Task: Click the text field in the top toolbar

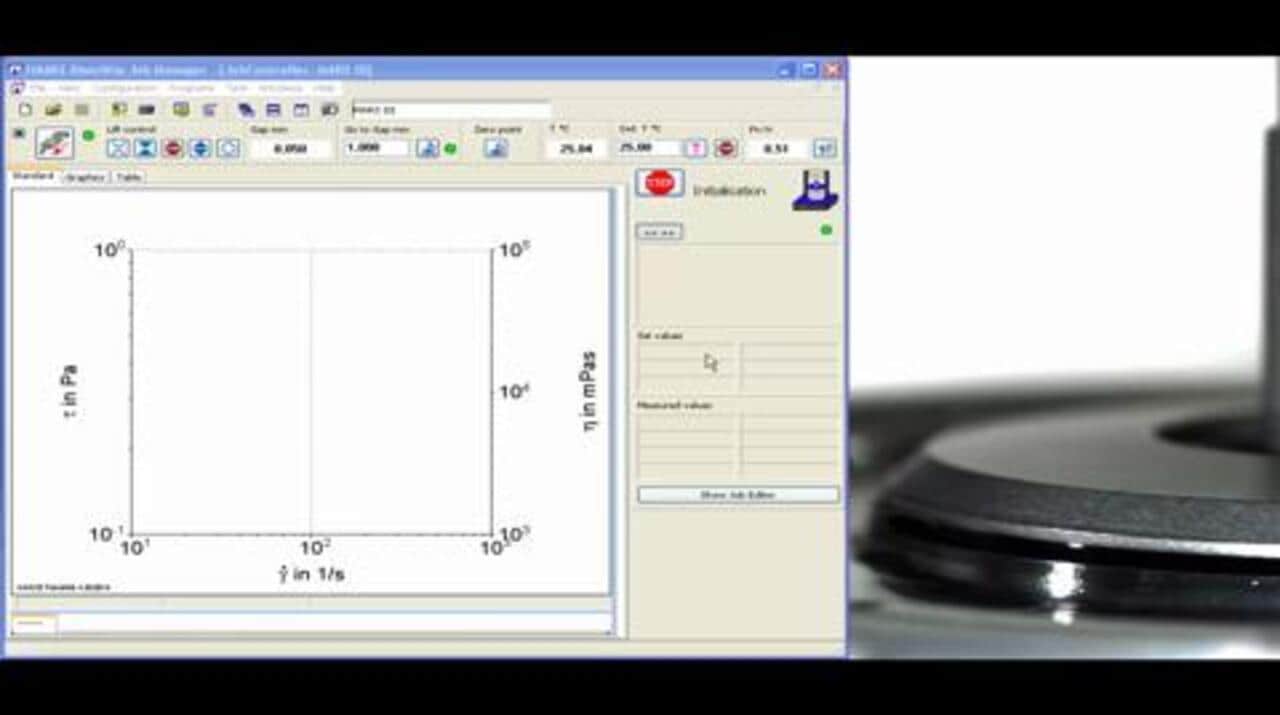Action: (x=450, y=109)
